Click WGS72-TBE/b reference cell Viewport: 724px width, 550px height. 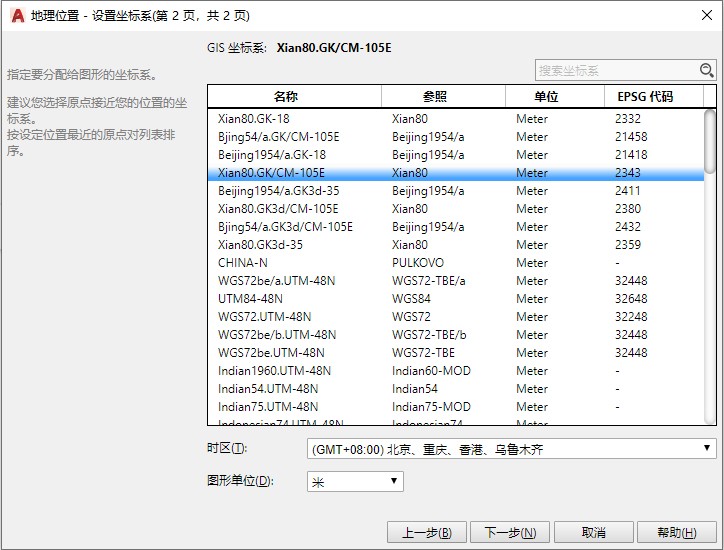point(429,335)
